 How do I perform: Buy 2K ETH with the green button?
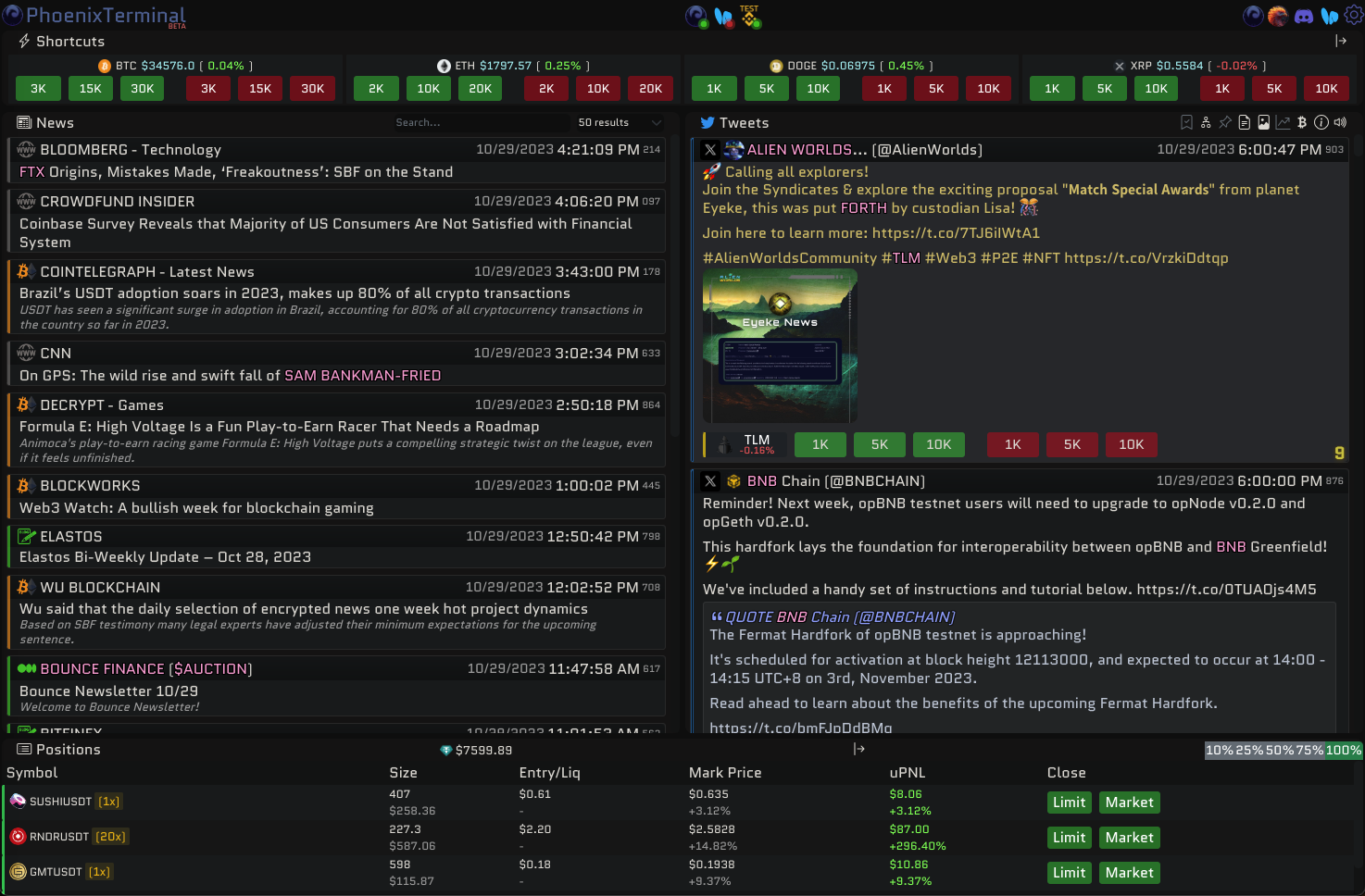click(376, 89)
